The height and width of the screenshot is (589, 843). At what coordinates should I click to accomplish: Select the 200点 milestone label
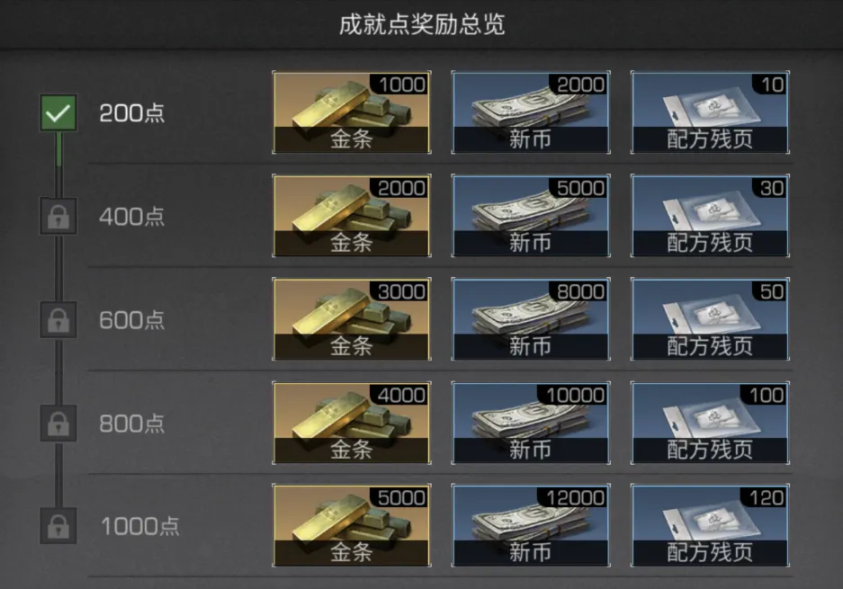coord(132,113)
